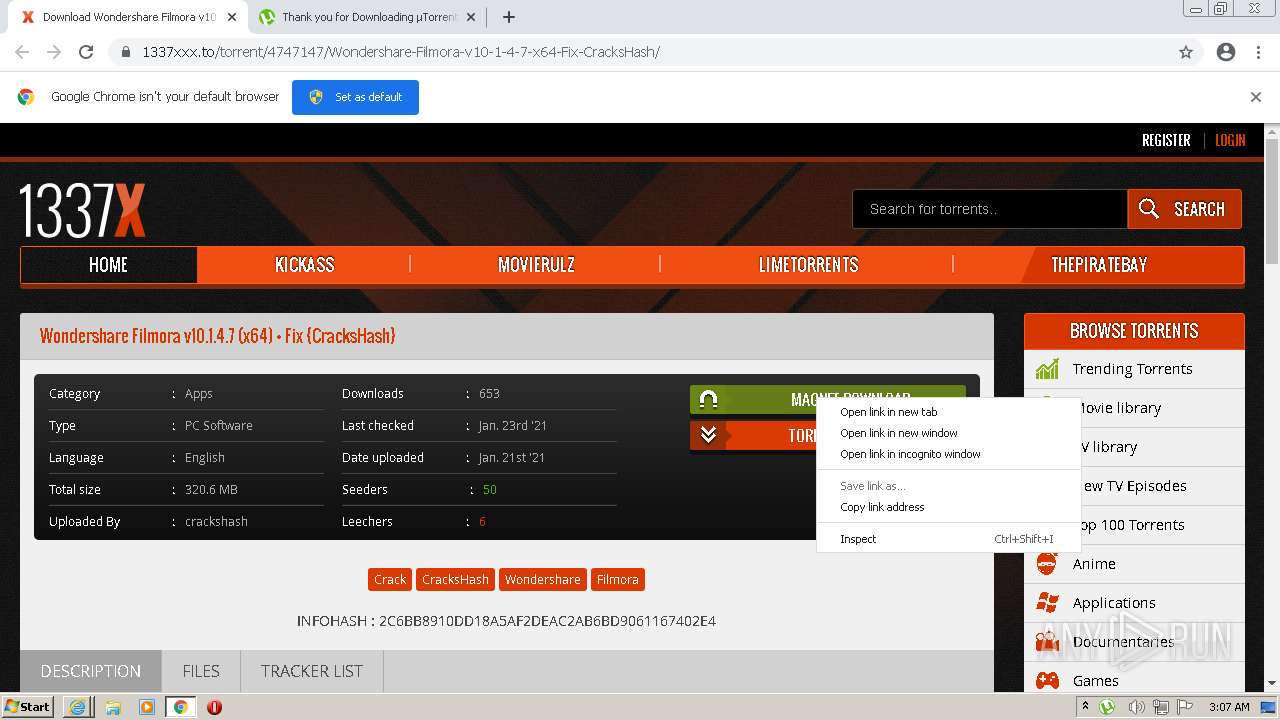Image resolution: width=1280 pixels, height=720 pixels.
Task: Open the Chrome profile avatar
Action: [1226, 52]
